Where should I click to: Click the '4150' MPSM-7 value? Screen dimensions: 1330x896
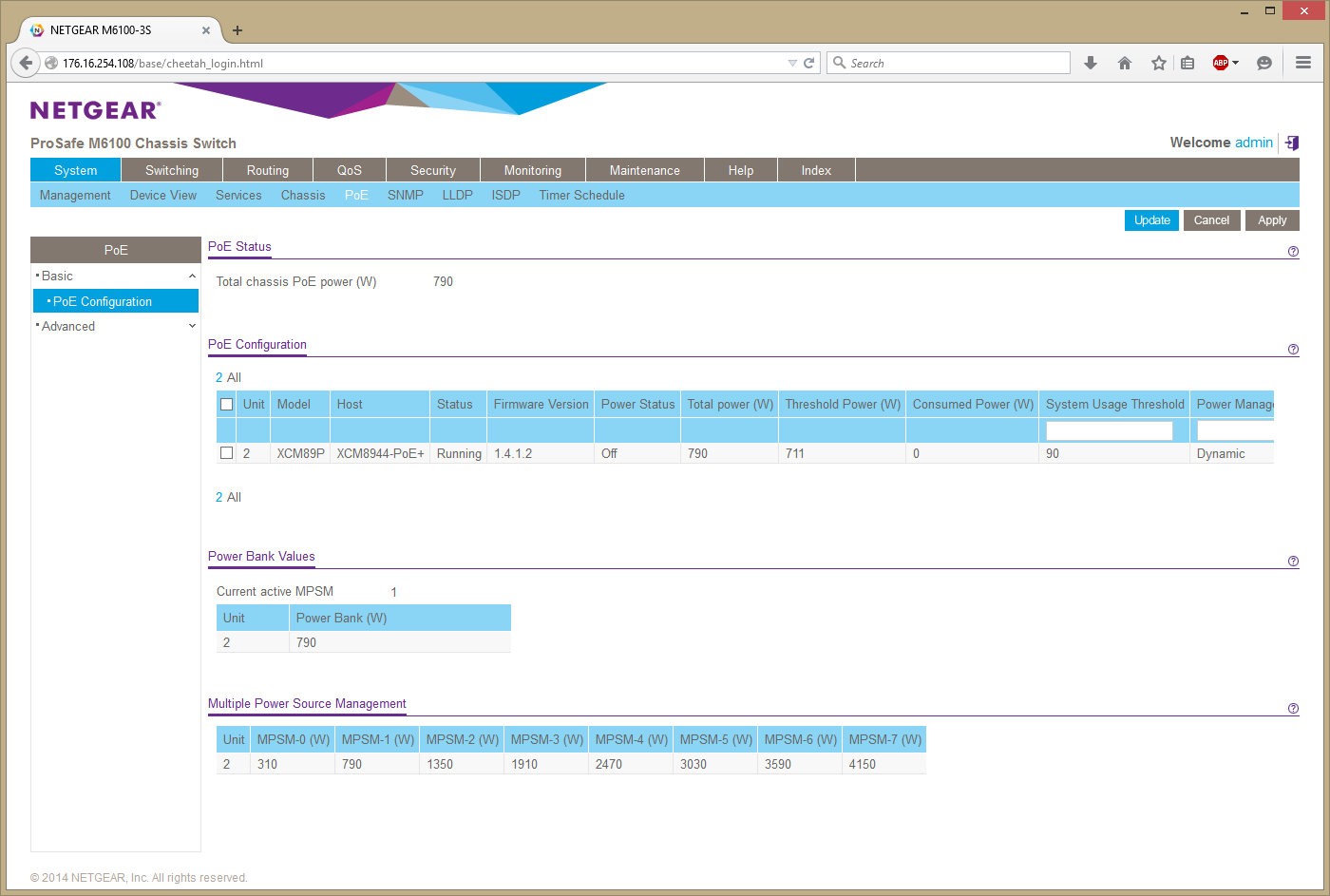[x=863, y=764]
